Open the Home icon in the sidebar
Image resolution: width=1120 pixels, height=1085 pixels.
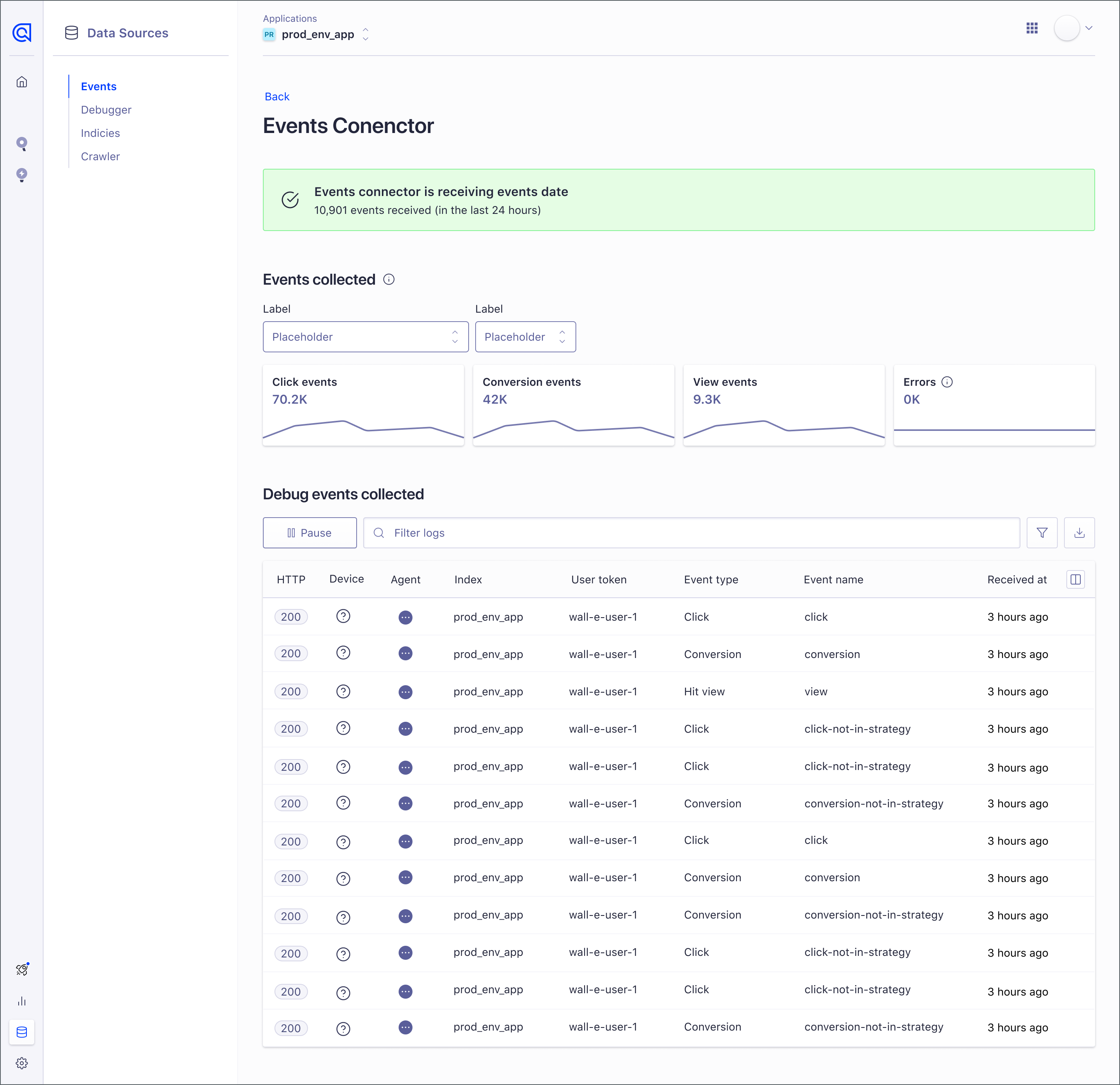[22, 82]
